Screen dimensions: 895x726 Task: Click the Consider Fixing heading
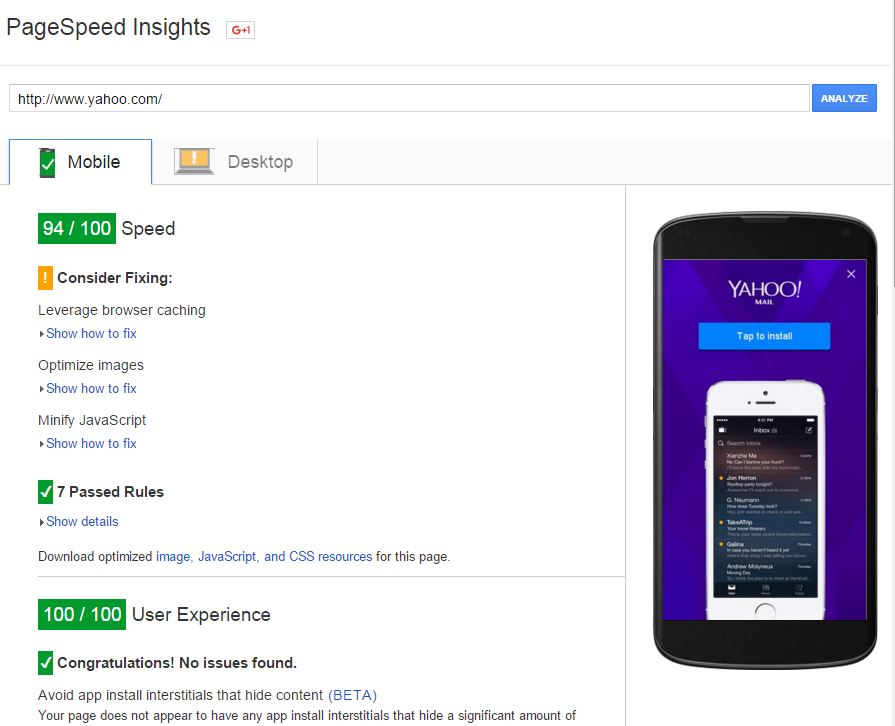pos(115,278)
